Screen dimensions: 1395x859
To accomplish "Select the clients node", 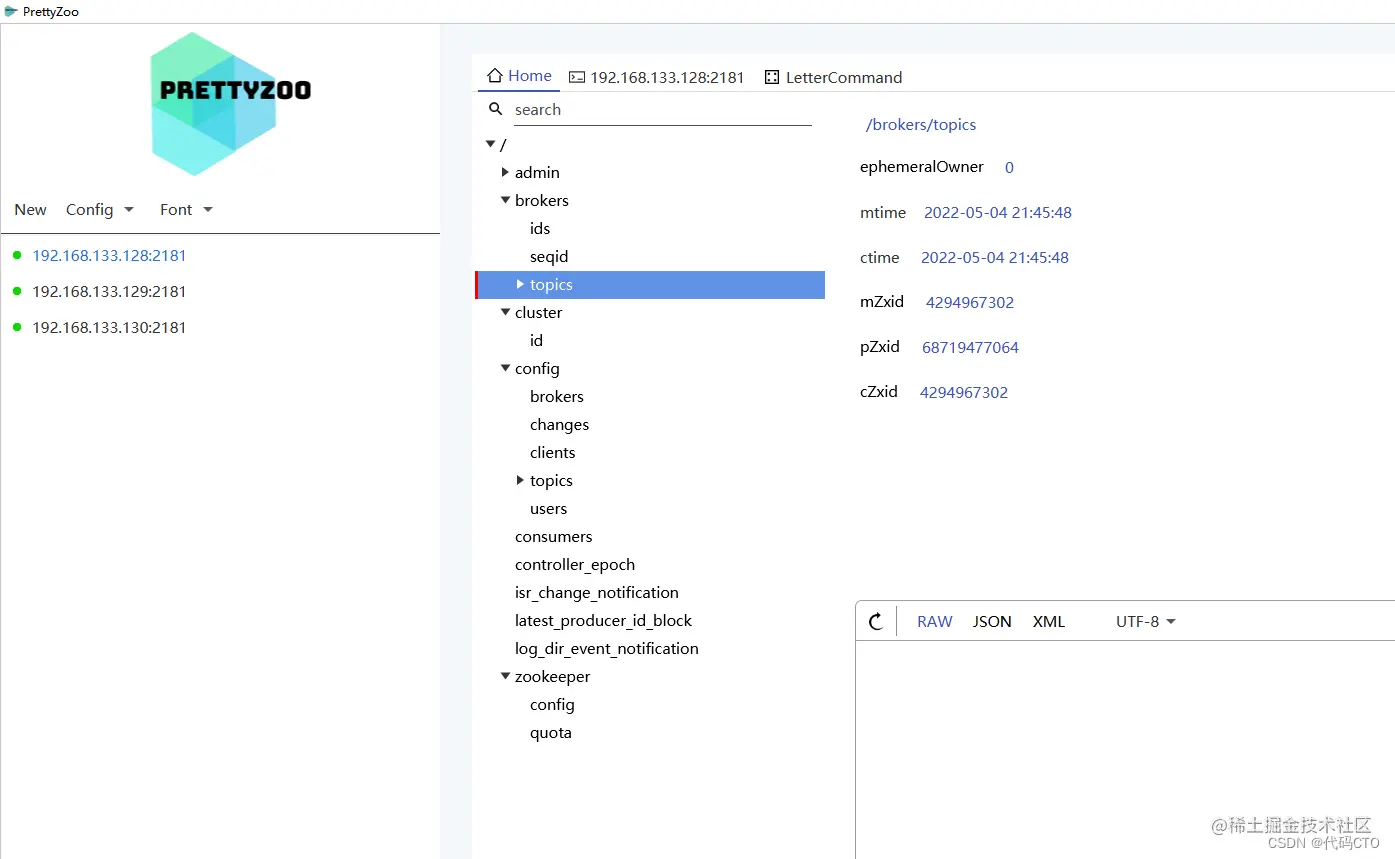I will 552,452.
